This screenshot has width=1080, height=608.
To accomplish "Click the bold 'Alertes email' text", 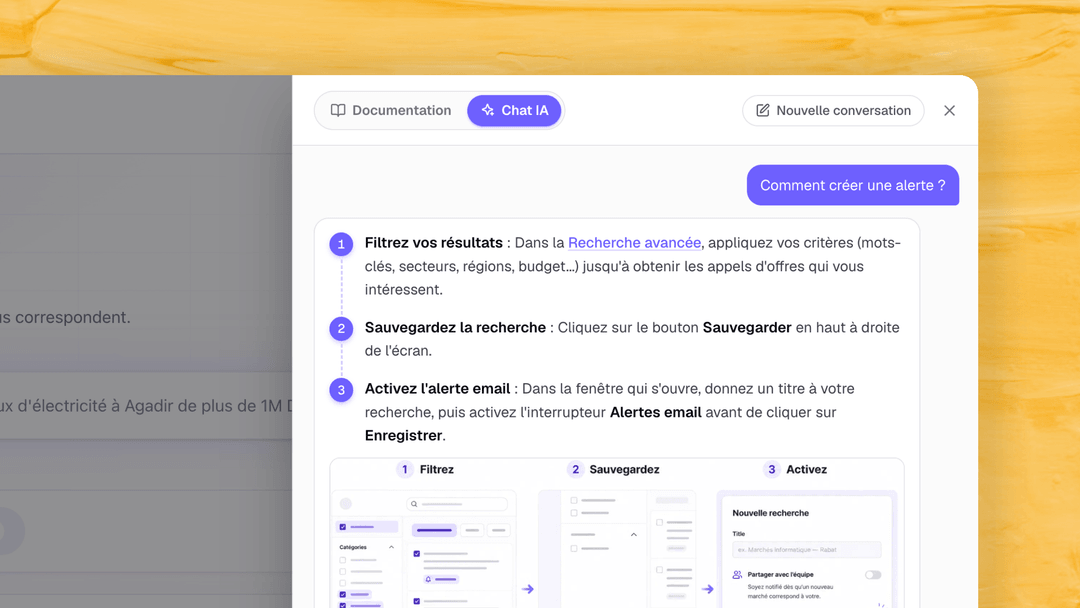I will point(656,412).
